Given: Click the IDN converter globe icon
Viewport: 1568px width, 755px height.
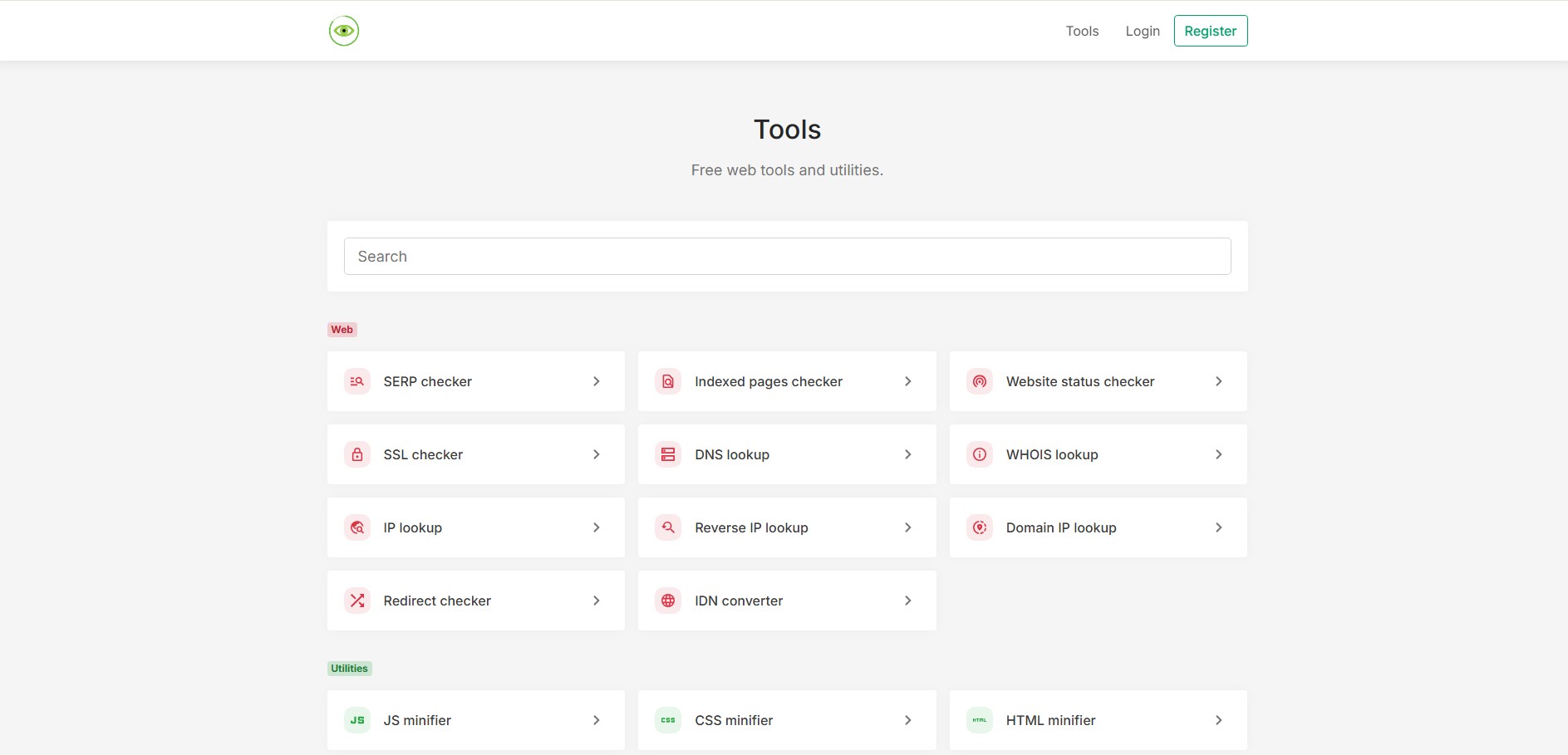Looking at the screenshot, I should [668, 601].
